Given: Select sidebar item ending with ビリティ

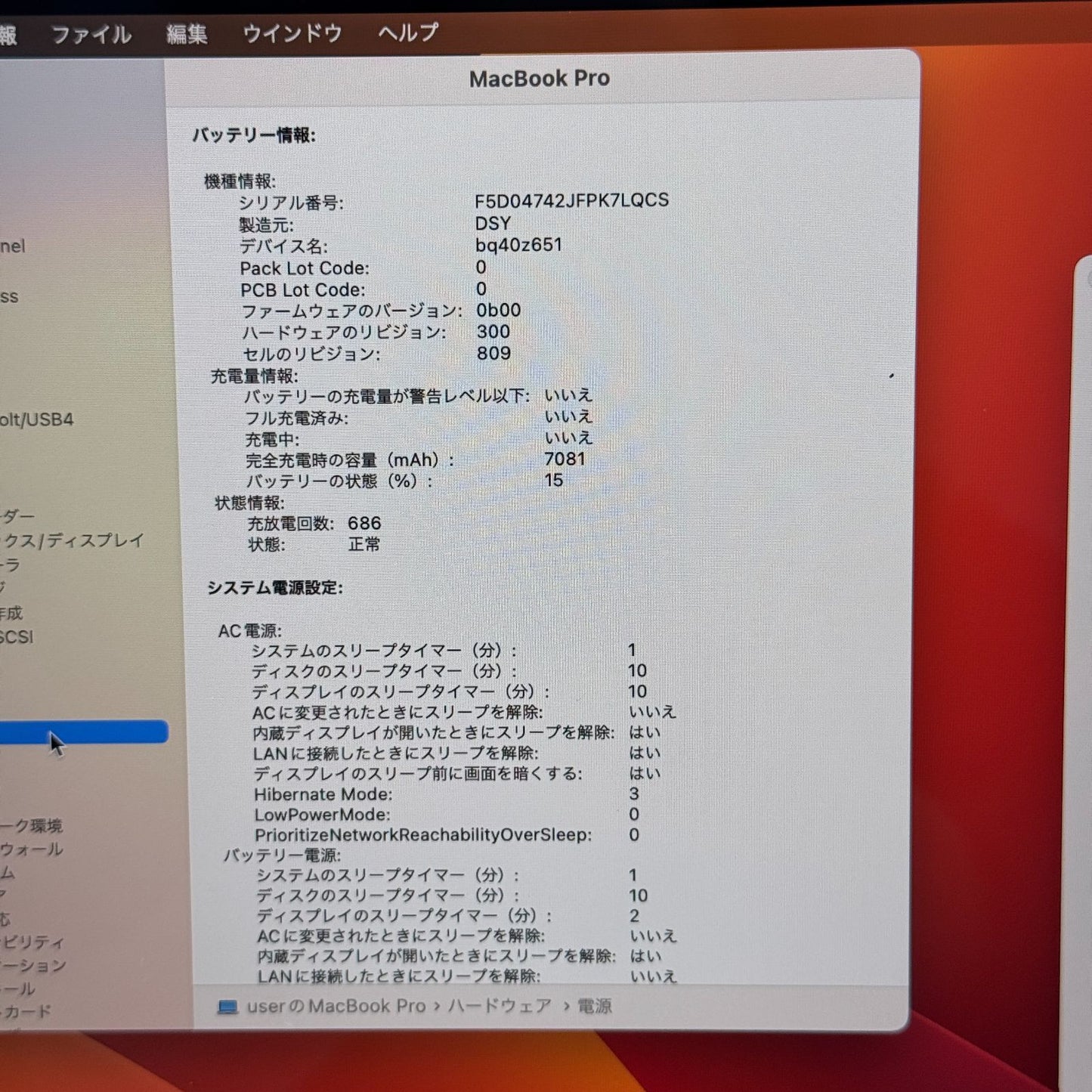Looking at the screenshot, I should (x=32, y=942).
